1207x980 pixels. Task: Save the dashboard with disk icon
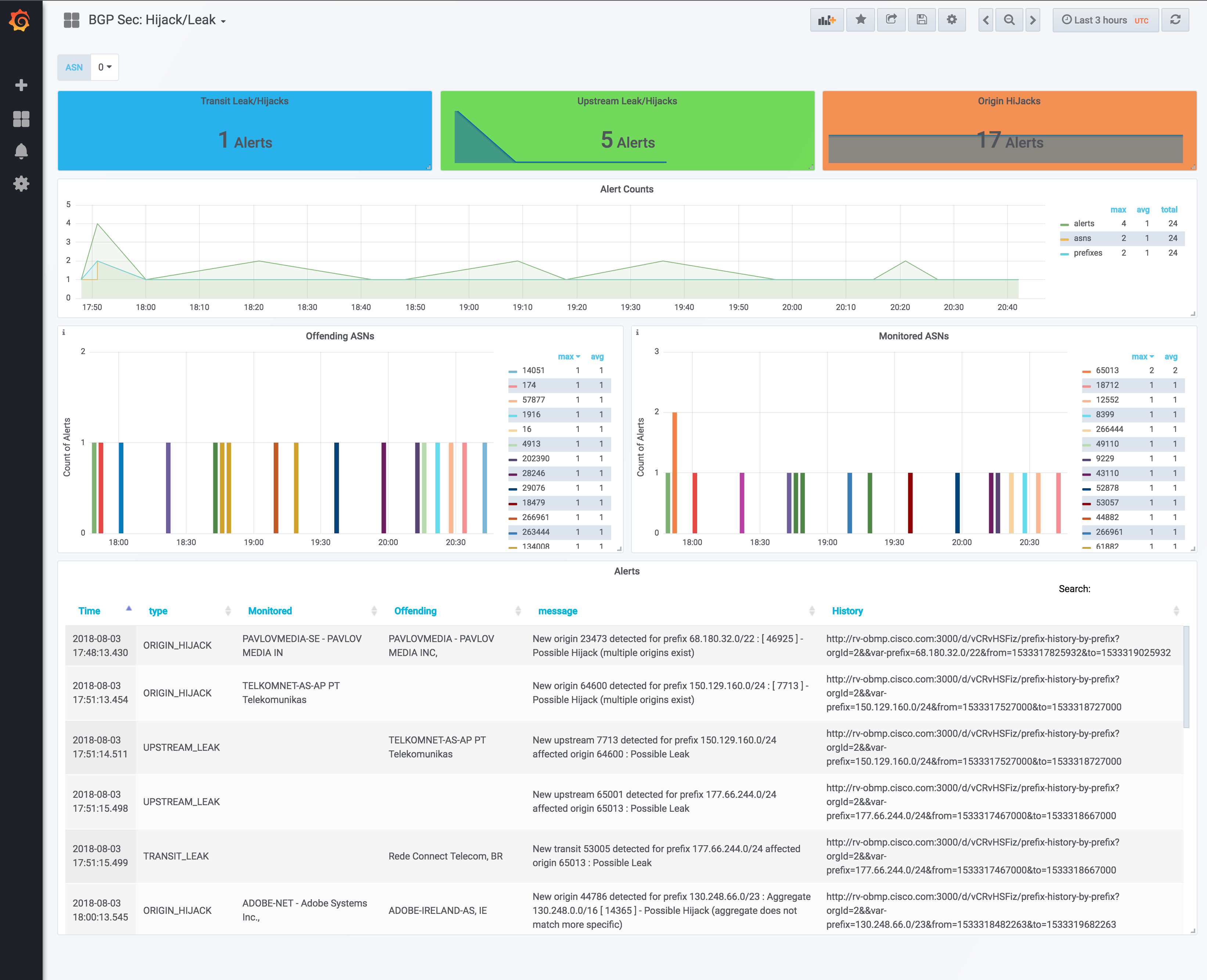click(x=921, y=20)
